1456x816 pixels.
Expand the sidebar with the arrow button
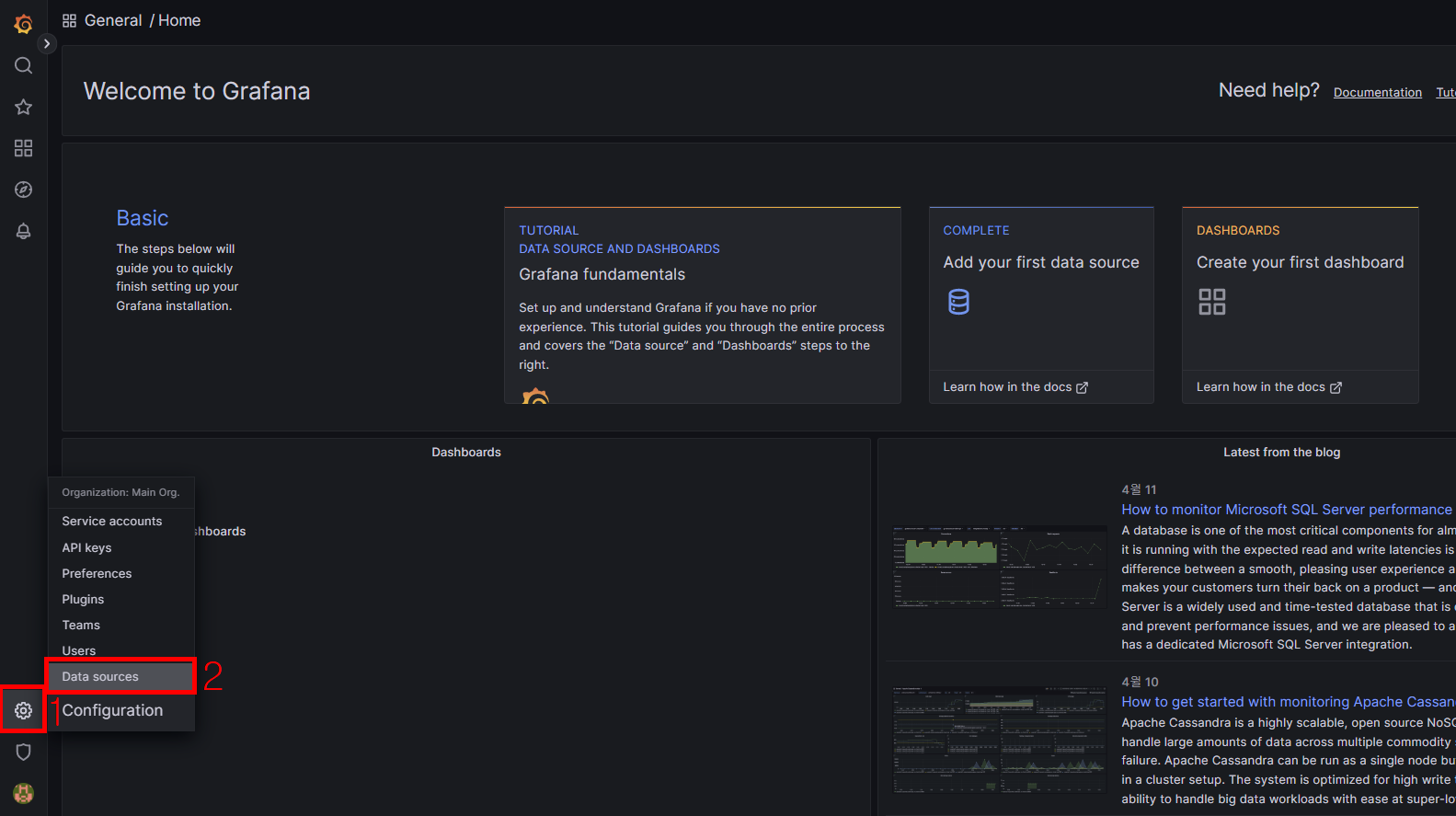pos(47,43)
